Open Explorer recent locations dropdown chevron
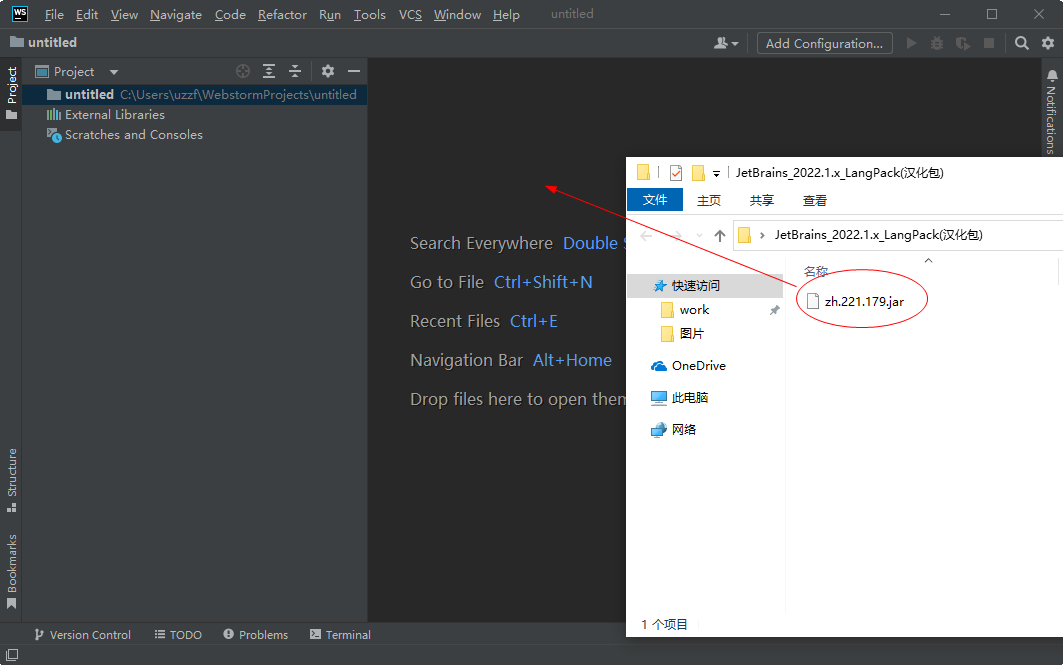 pyautogui.click(x=700, y=236)
